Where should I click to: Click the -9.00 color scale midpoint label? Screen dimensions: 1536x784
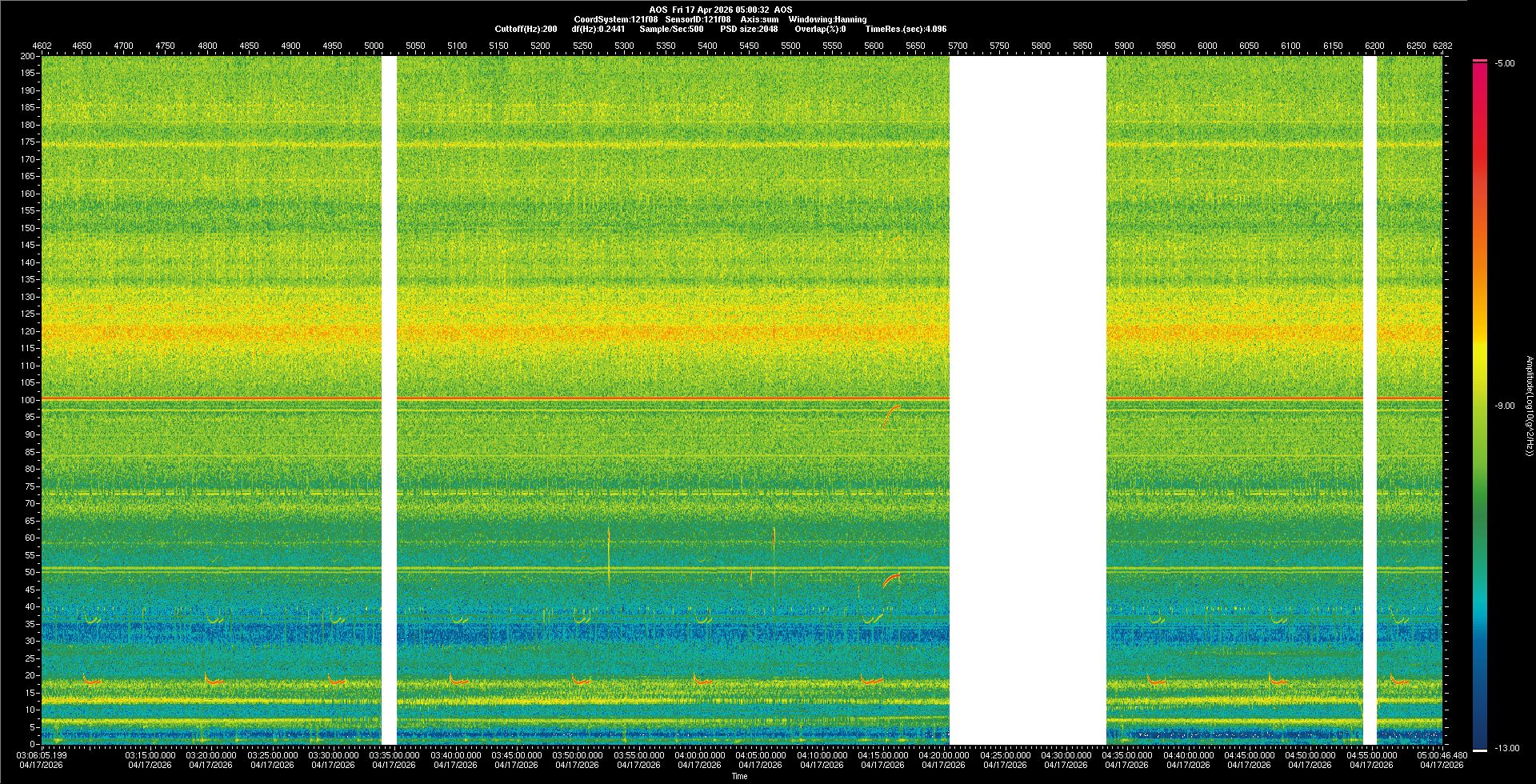point(1504,406)
